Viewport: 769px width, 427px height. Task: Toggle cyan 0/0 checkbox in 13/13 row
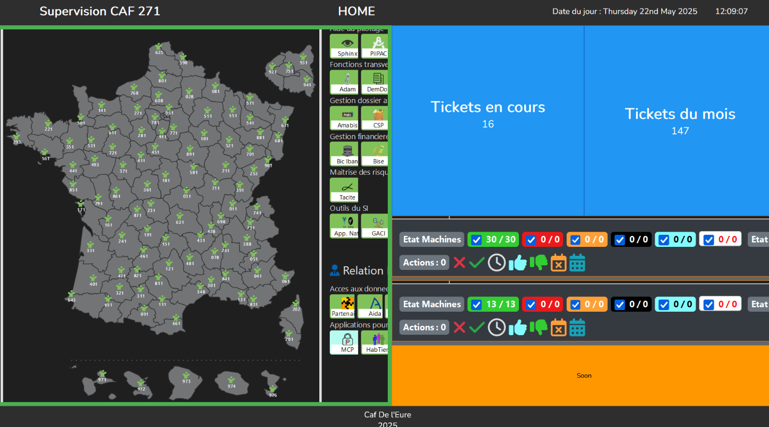click(664, 304)
